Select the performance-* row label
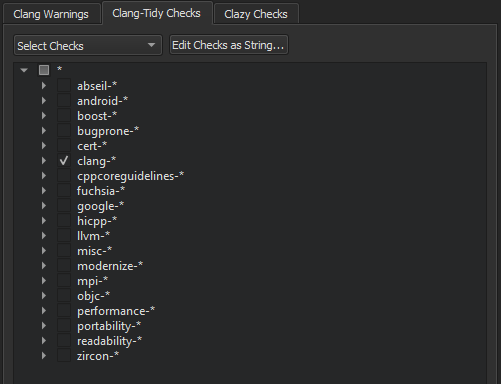Viewport: 501px width, 384px height. (x=116, y=311)
